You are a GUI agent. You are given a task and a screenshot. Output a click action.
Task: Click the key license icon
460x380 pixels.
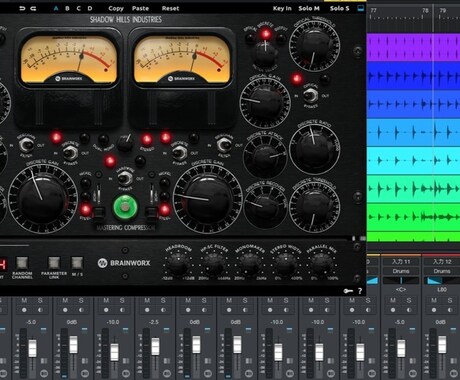pyautogui.click(x=348, y=291)
